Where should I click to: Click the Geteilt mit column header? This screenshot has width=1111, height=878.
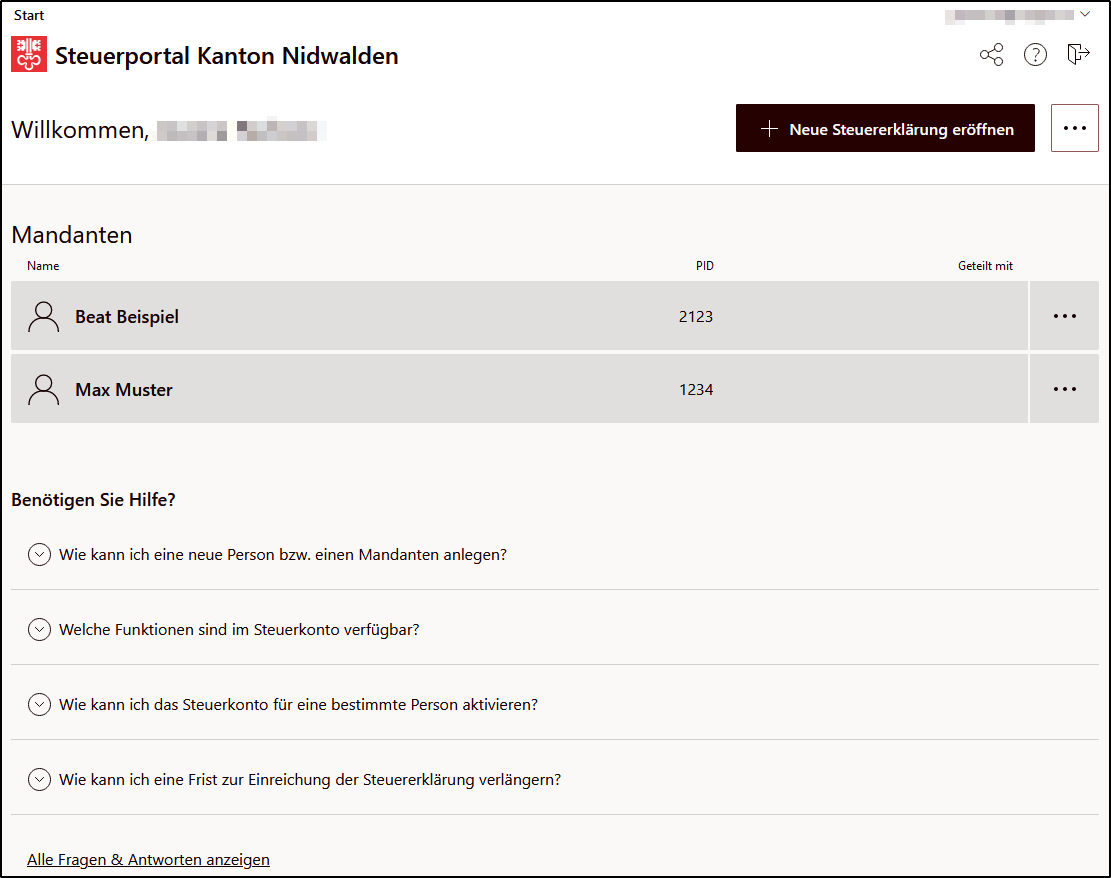(x=985, y=266)
